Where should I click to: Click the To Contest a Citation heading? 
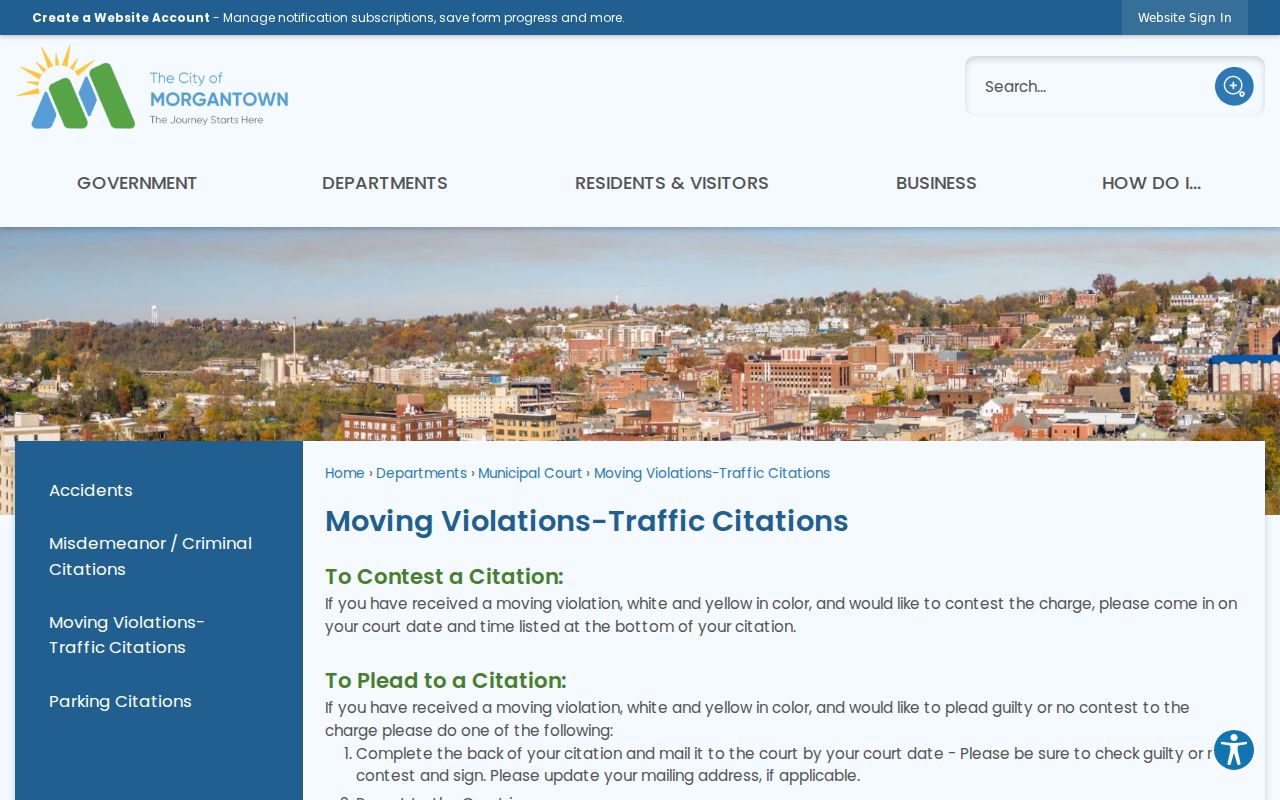444,576
